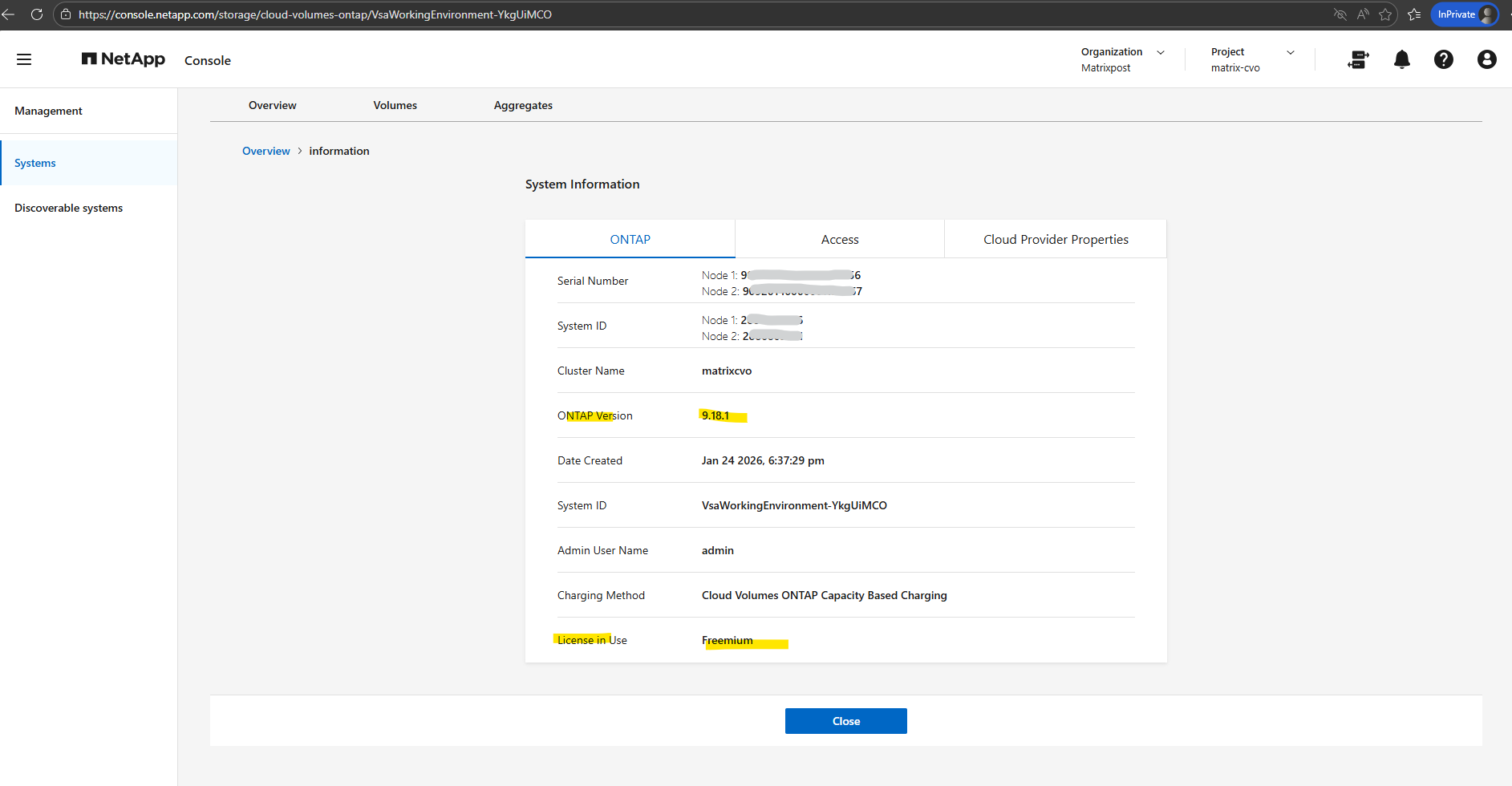Select Discoverable systems in sidebar
Viewport: 1512px width, 786px height.
tap(69, 208)
